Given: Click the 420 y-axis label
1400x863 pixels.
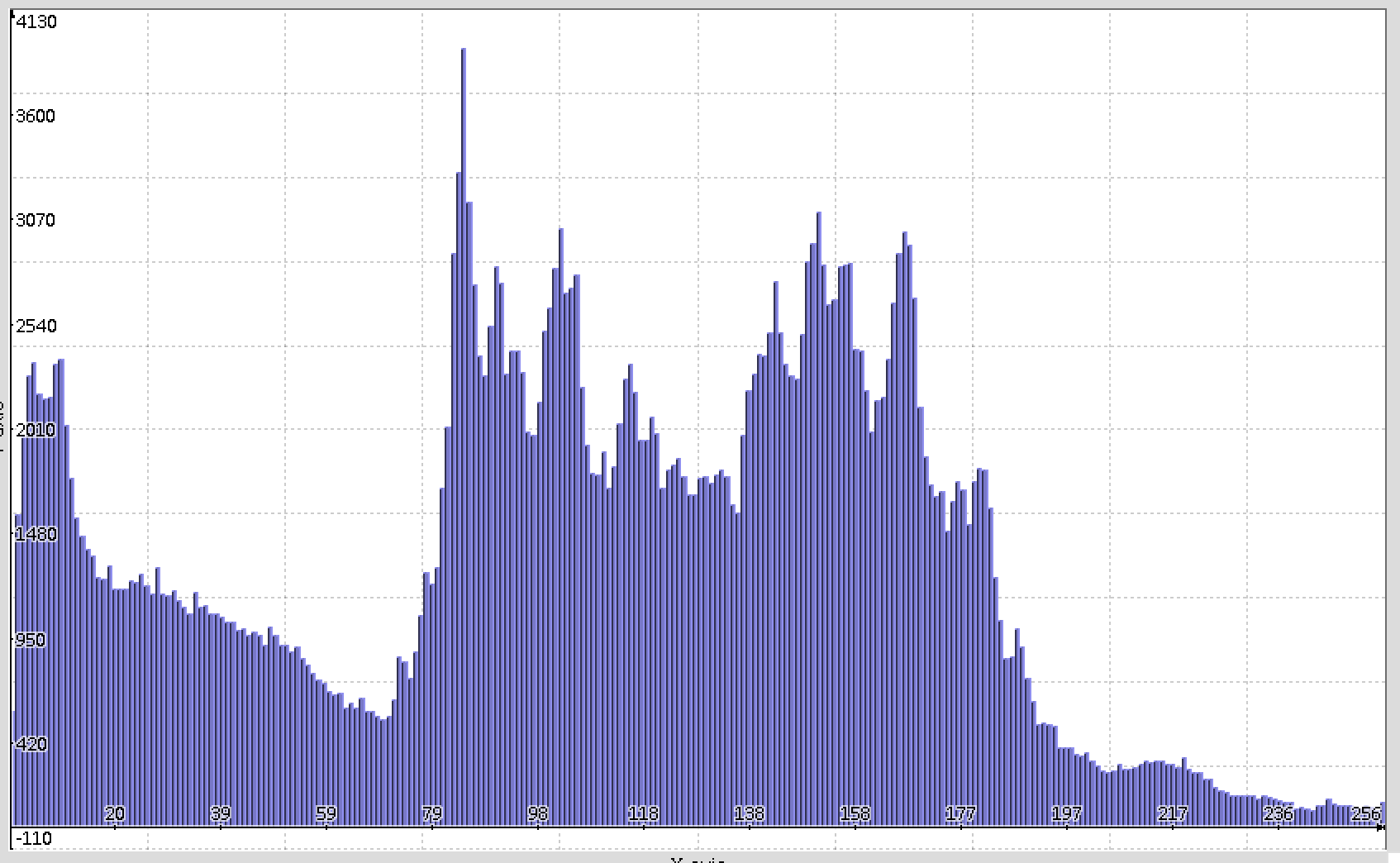Looking at the screenshot, I should coord(31,744).
